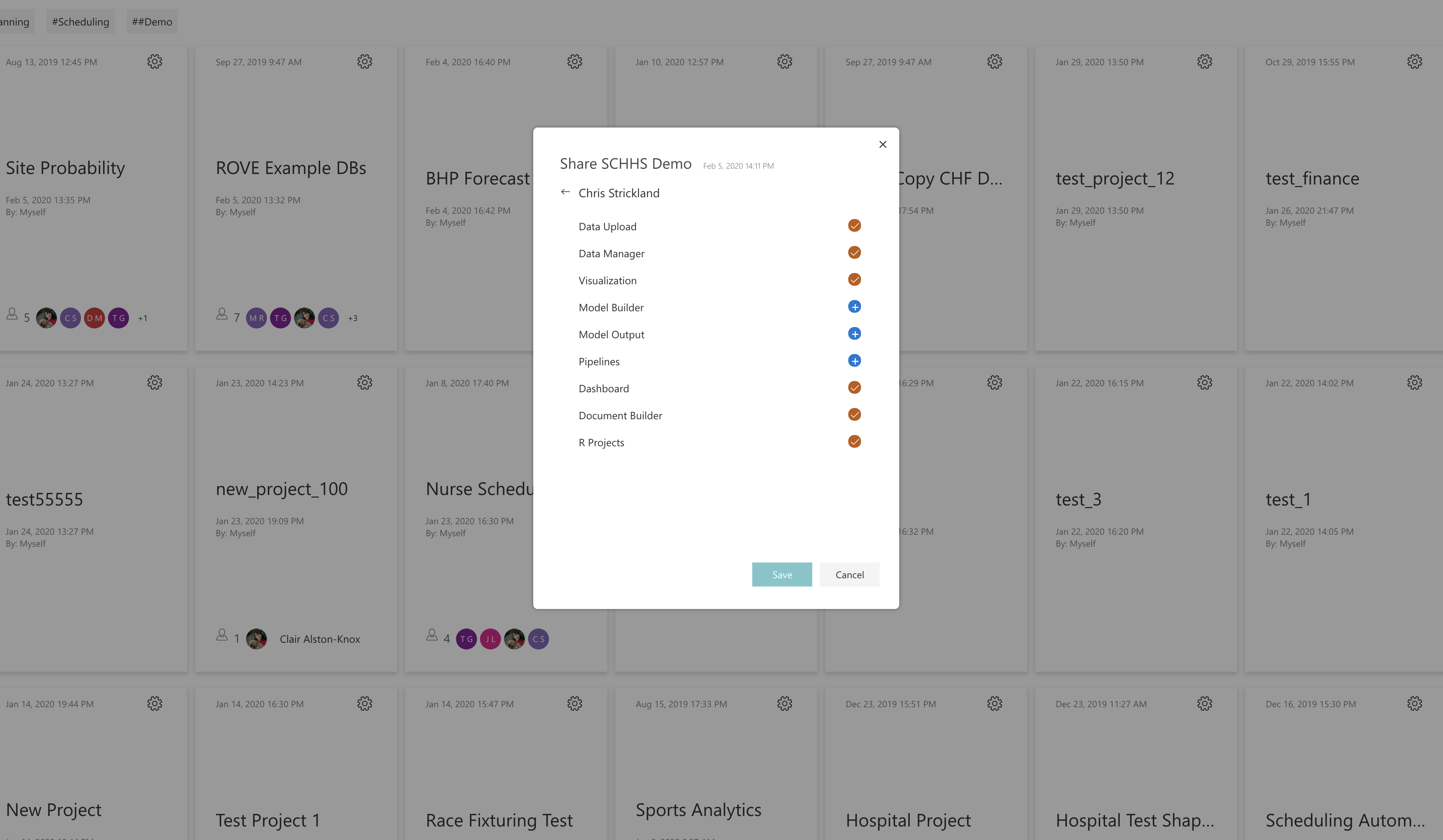Open settings gear on BHP Forecast card
The image size is (1443, 840).
click(575, 62)
